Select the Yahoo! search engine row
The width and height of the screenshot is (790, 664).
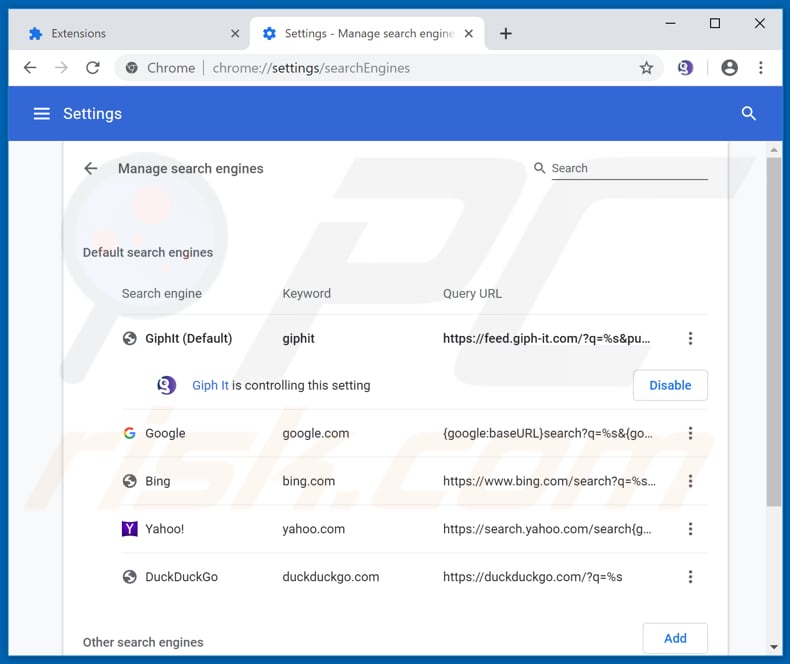414,529
